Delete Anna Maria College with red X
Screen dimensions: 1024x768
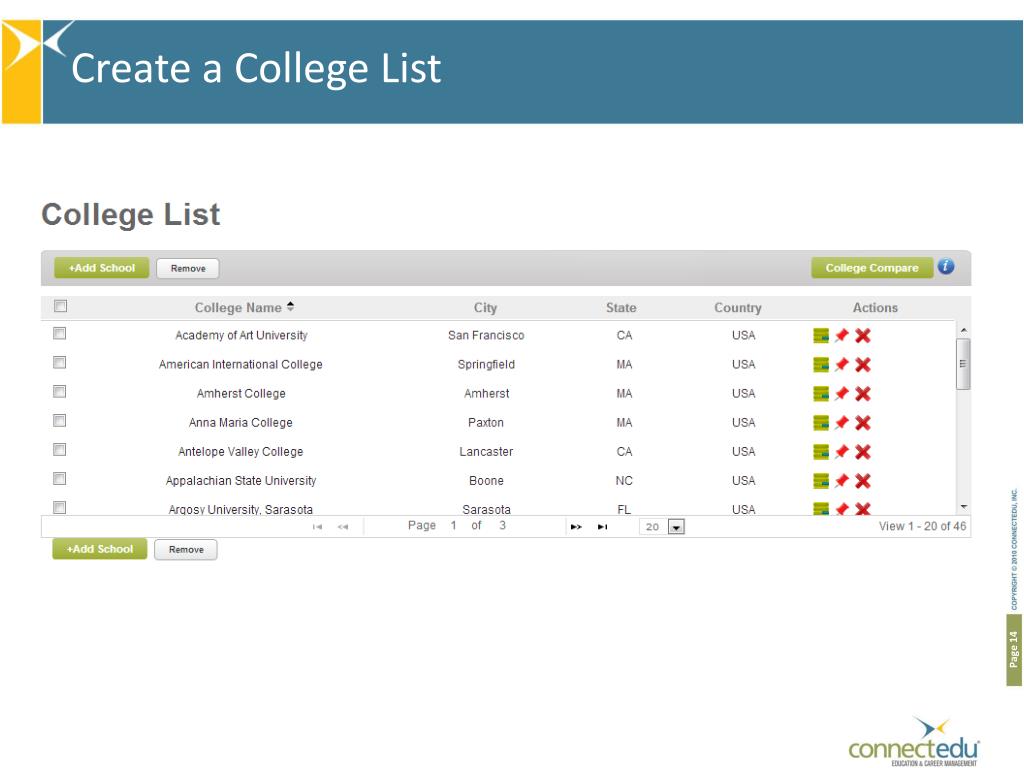click(x=863, y=423)
